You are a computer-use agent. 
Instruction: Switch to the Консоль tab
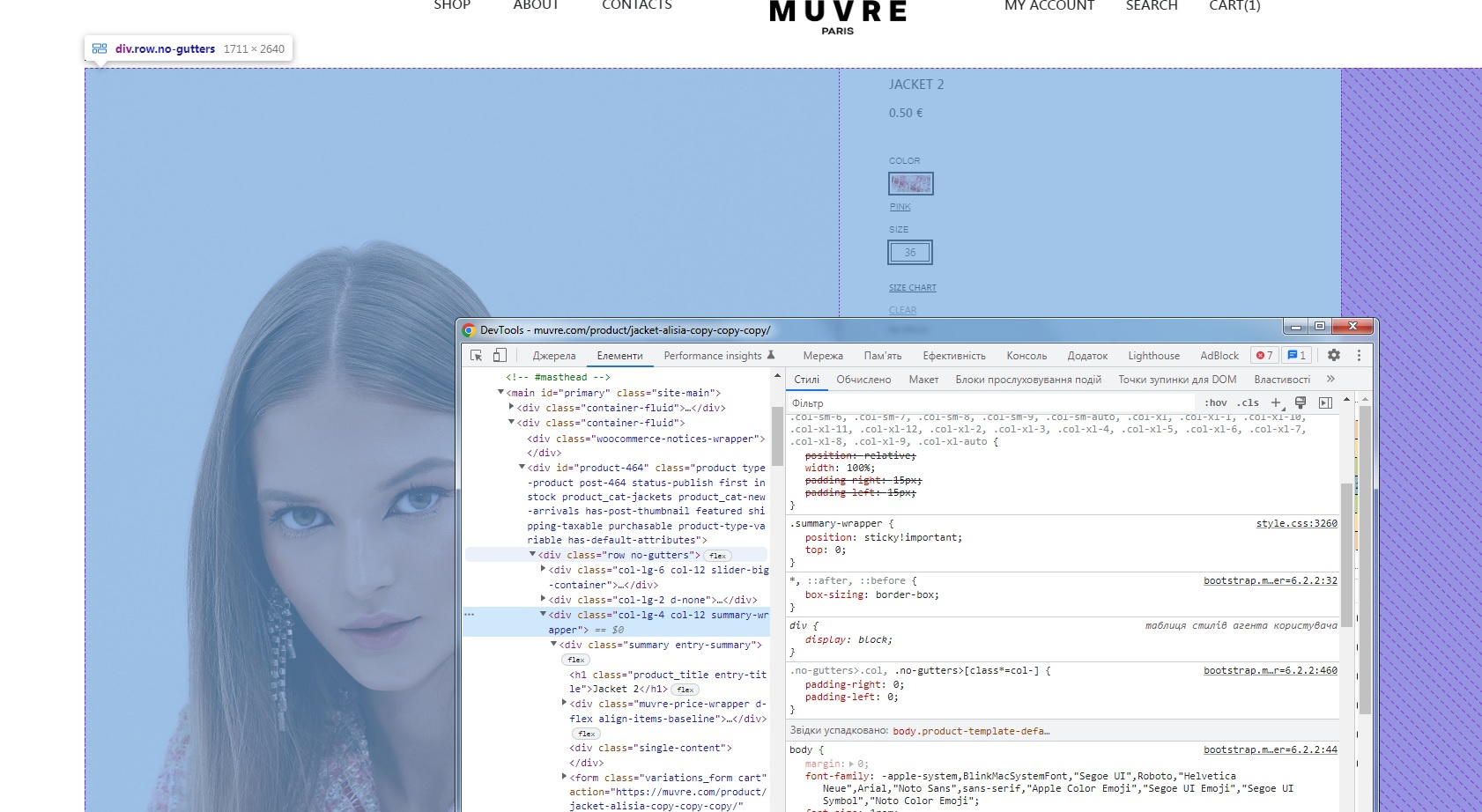pos(1026,356)
